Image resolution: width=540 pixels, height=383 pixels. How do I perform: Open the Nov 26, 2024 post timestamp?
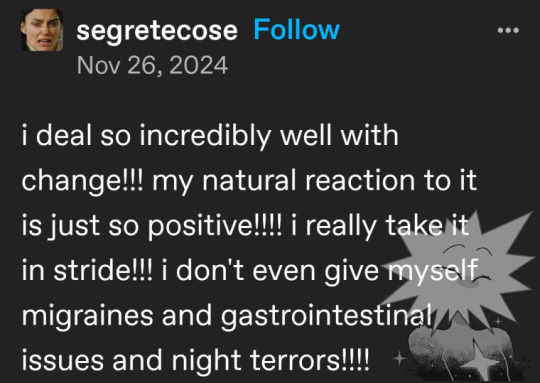click(x=152, y=65)
